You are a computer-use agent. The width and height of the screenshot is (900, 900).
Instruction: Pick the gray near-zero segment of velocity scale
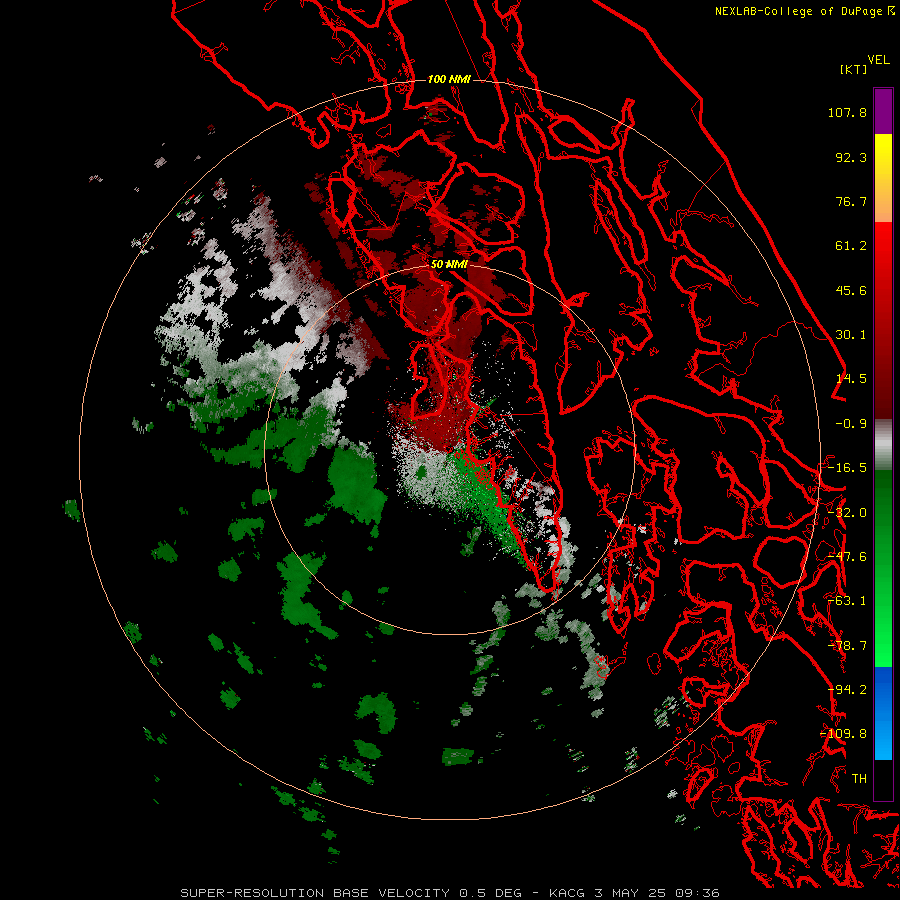883,445
